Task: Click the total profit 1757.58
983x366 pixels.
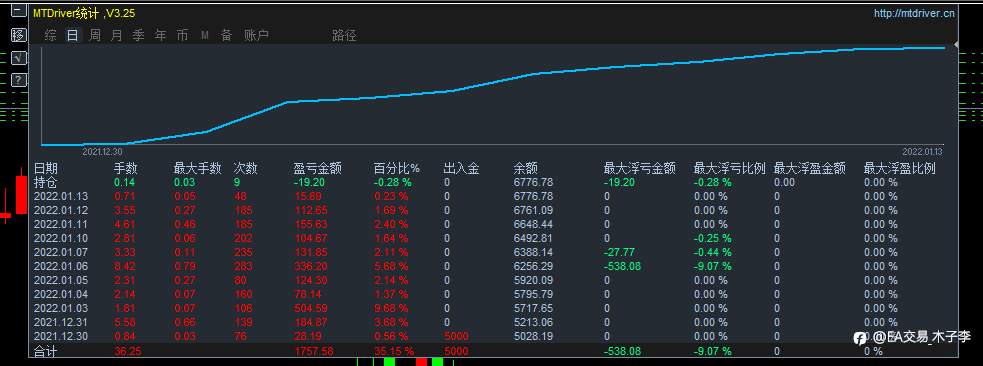Action: 313,352
